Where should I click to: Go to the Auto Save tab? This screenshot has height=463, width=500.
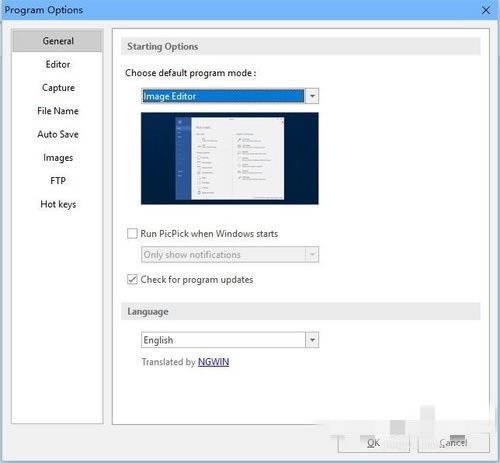[x=57, y=134]
